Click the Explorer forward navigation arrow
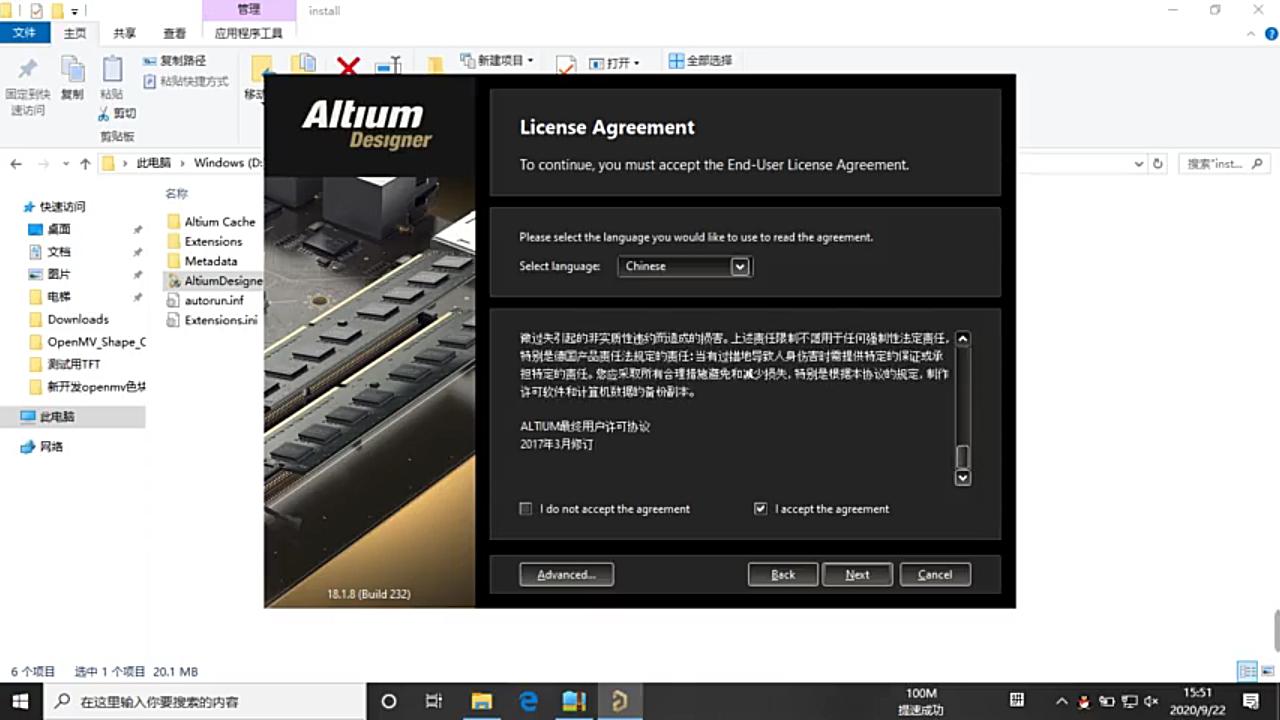Screen dimensions: 1280x720 (x=43, y=164)
